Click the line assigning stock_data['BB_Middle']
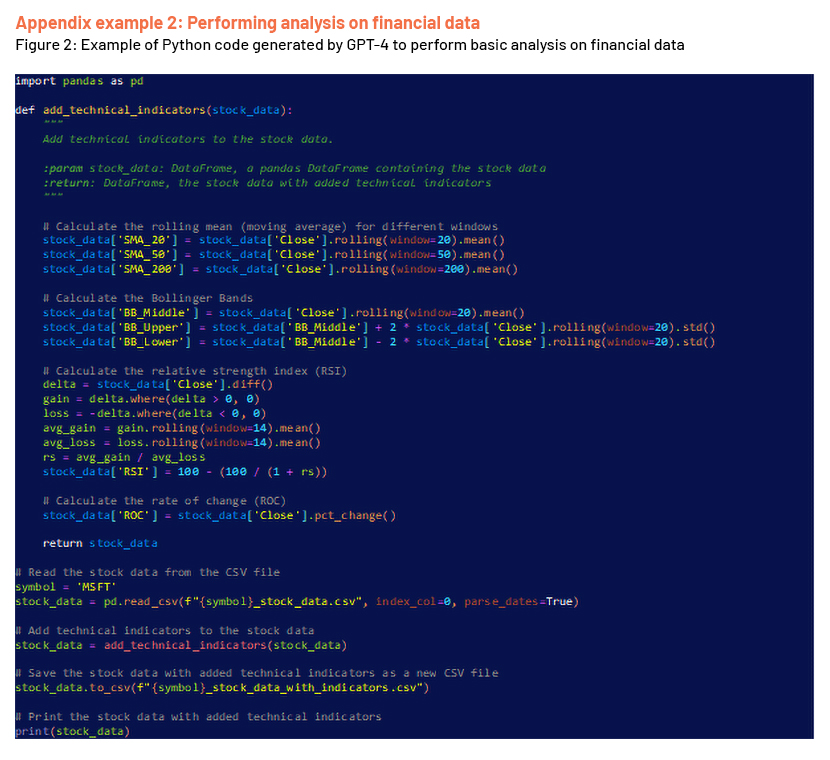The width and height of the screenshot is (830, 760). 284,313
